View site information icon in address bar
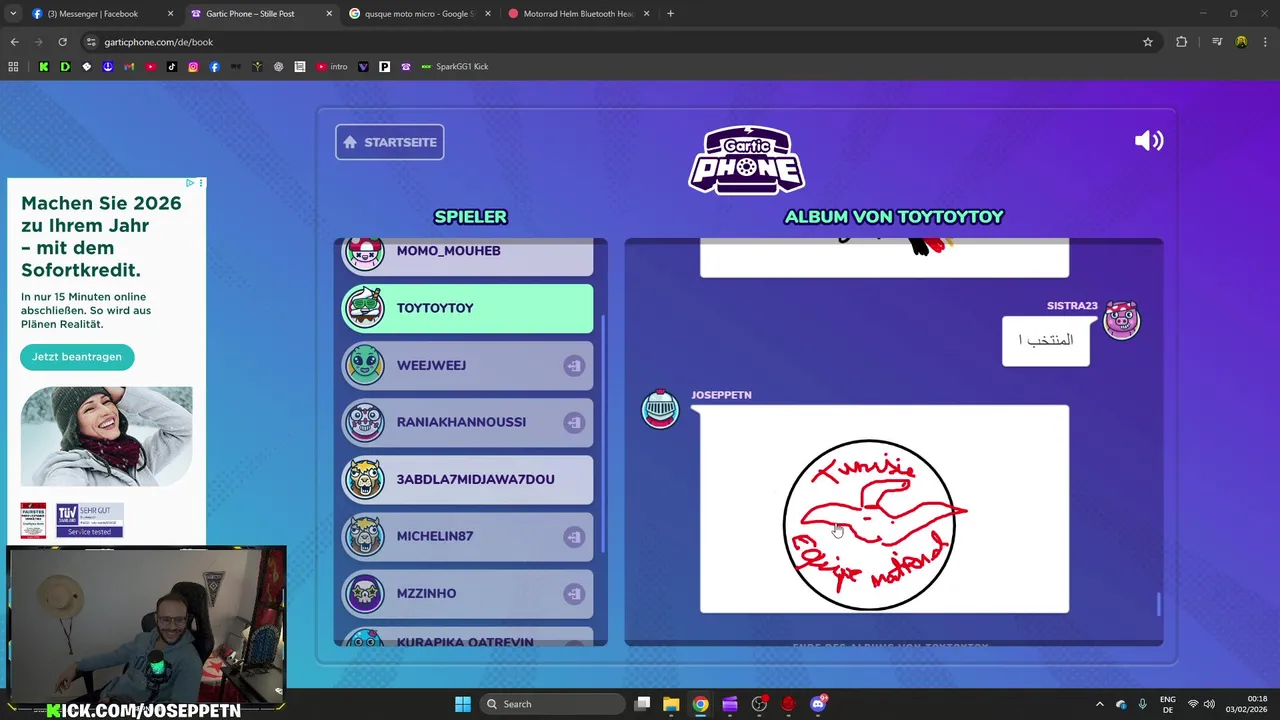Screen dimensions: 1280x720 [91, 42]
